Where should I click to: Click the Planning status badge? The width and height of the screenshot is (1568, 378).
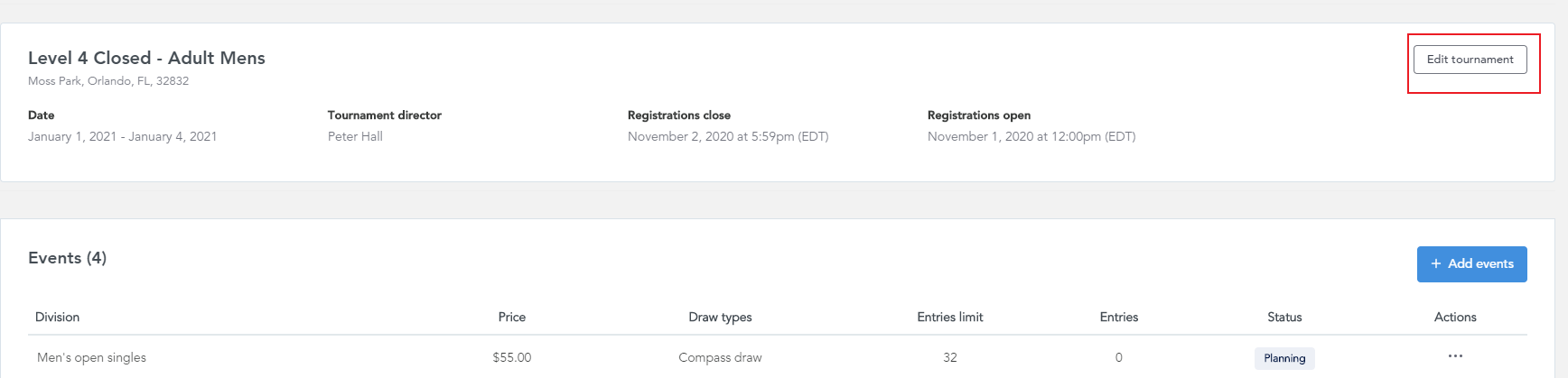point(1284,358)
